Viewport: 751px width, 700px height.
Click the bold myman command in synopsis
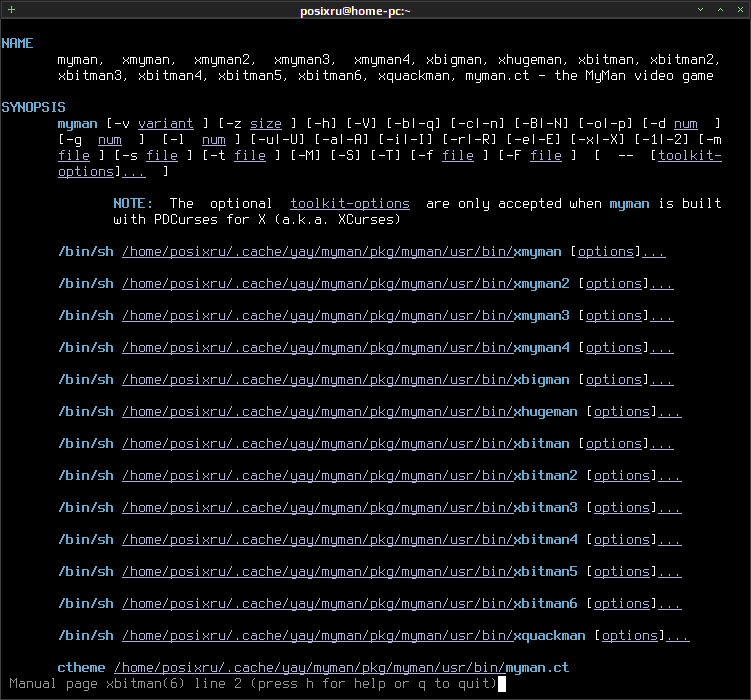point(78,124)
